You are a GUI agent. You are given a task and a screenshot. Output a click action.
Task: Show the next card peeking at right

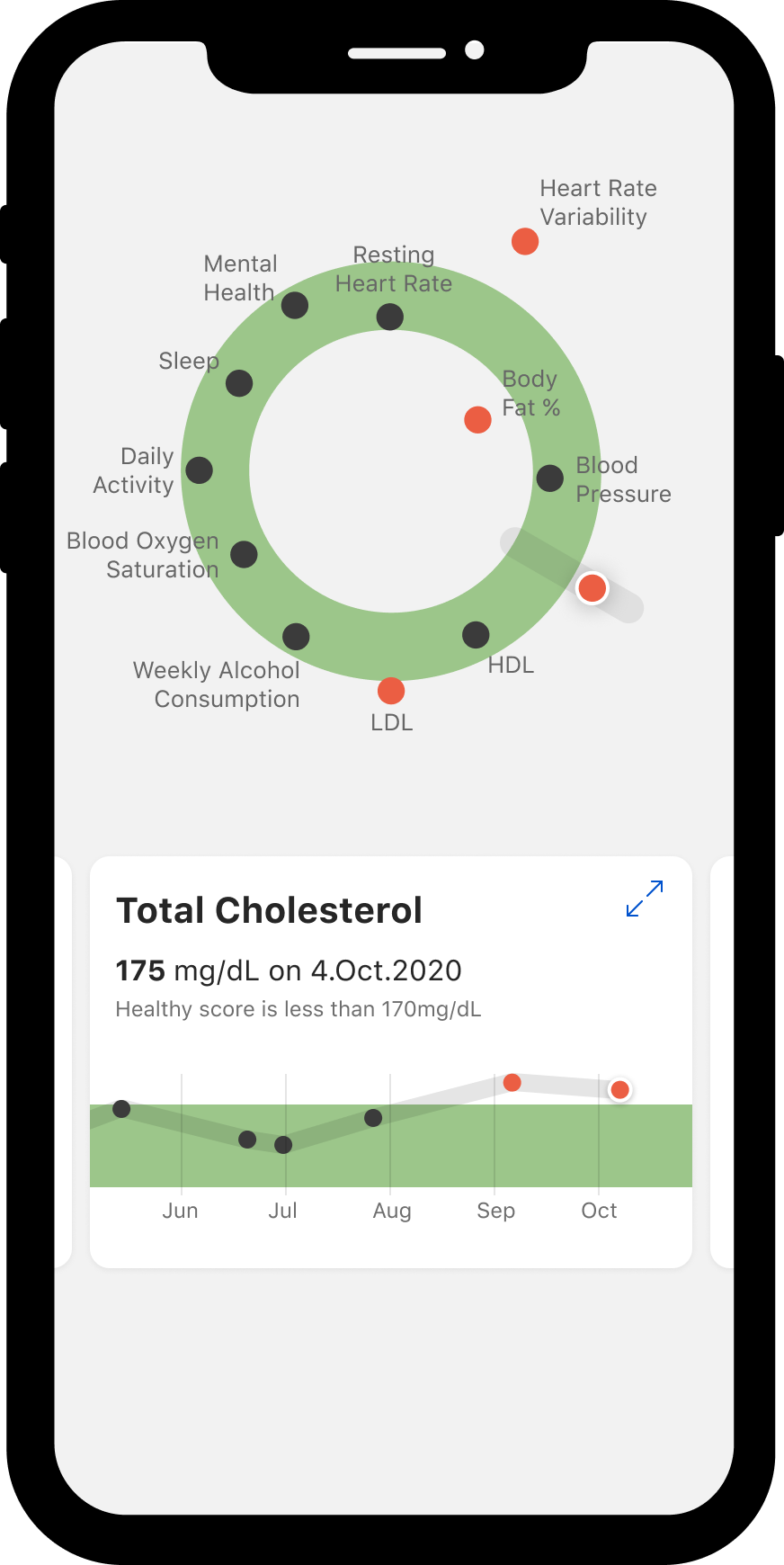(722, 1062)
